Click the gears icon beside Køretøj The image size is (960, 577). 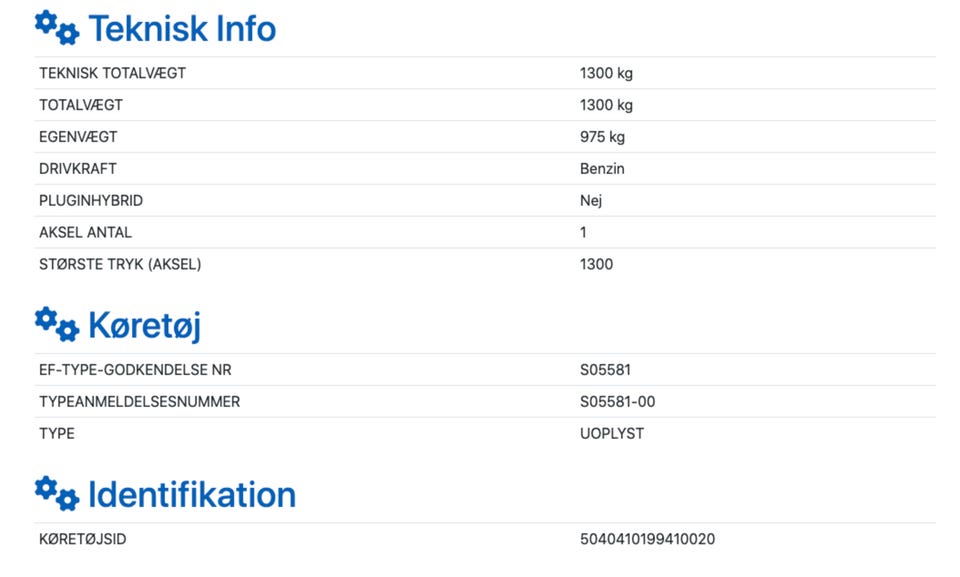pos(57,325)
